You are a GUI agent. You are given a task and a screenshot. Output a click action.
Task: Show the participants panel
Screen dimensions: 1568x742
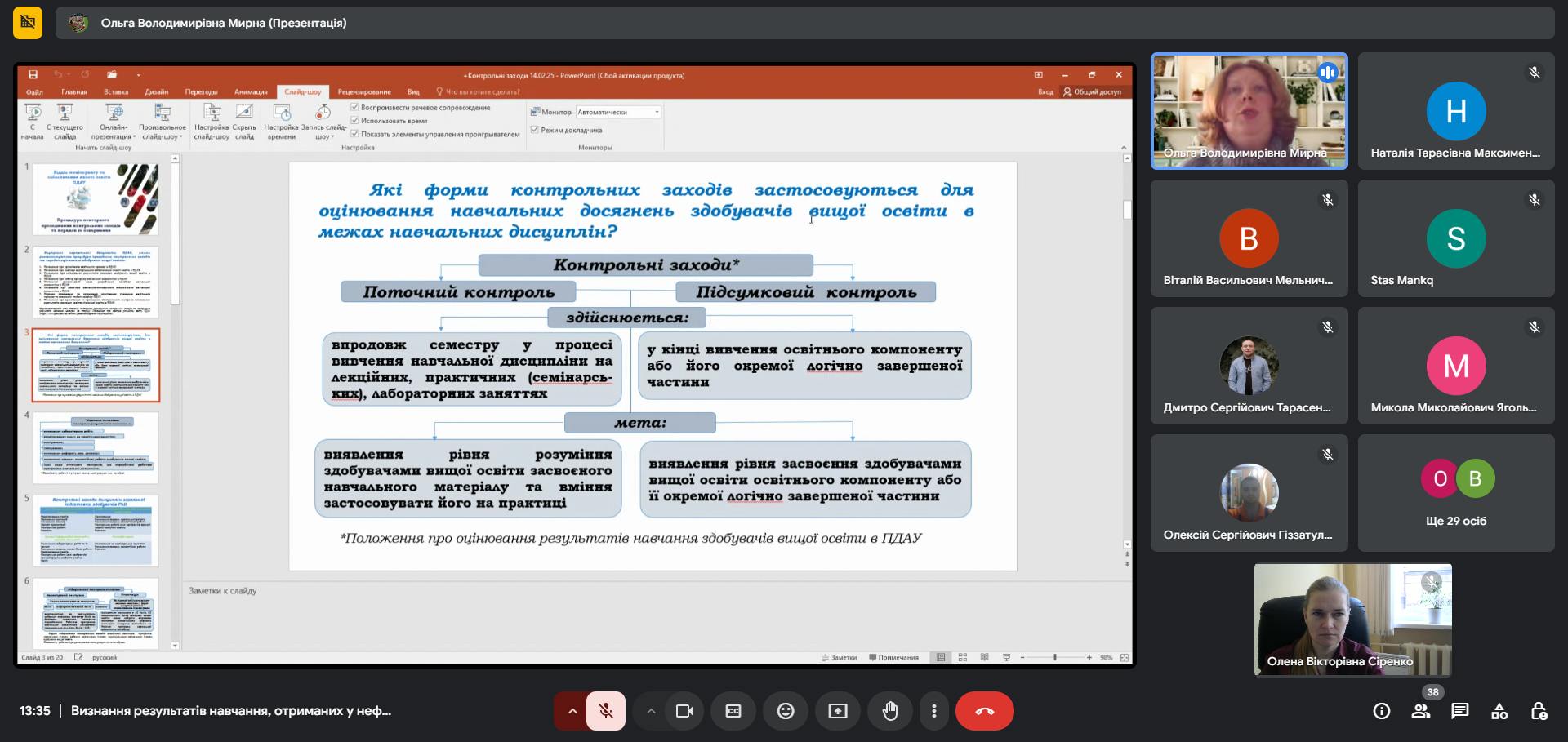[x=1421, y=711]
